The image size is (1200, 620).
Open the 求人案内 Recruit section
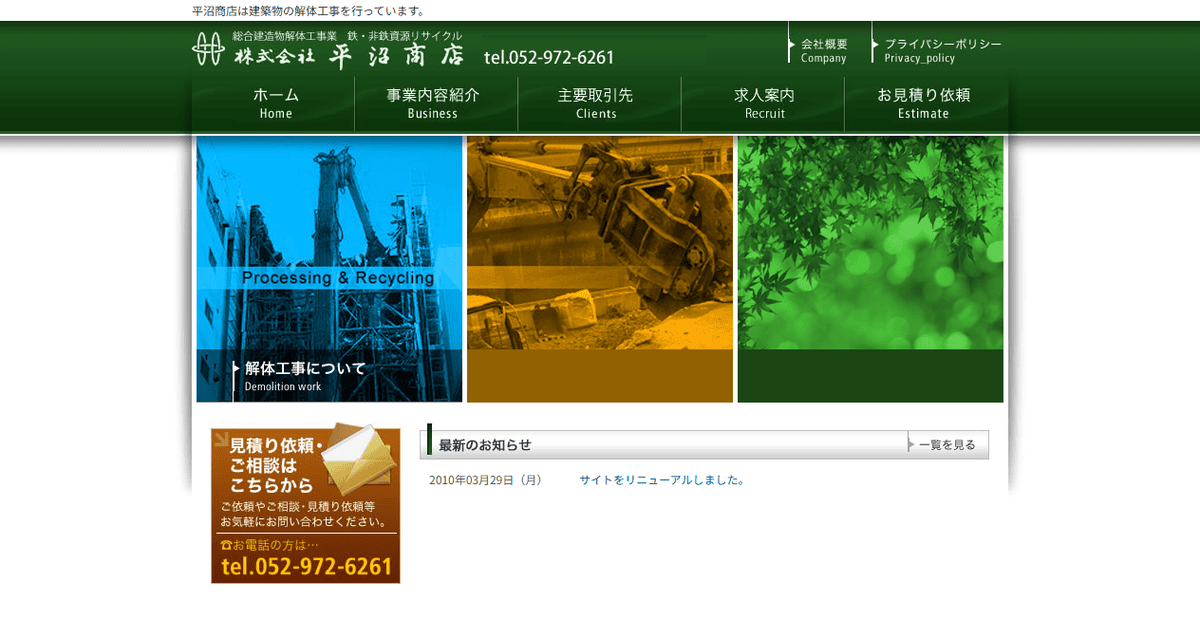[x=763, y=103]
